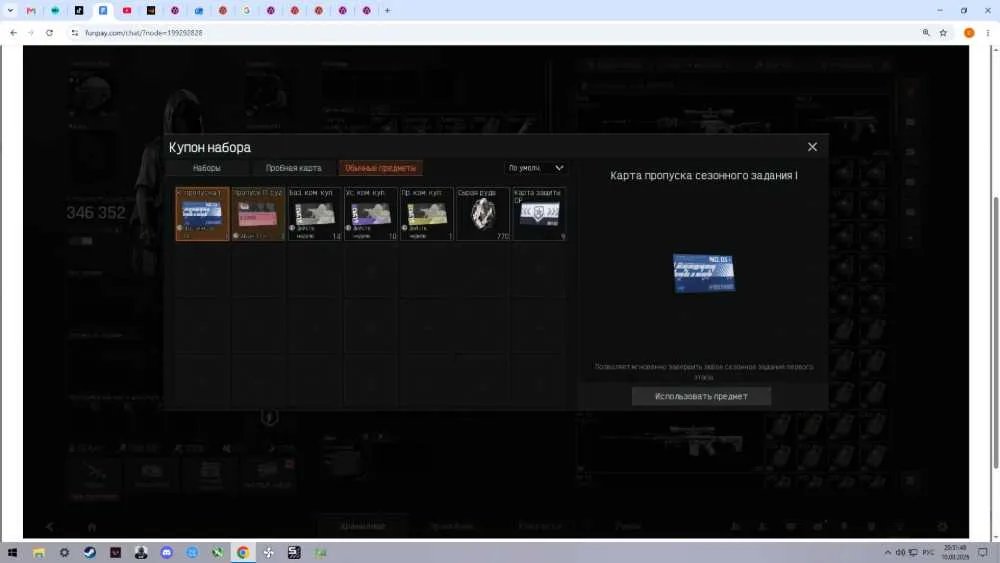Show hidden system tray icons
Viewport: 1000px width, 563px height.
888,553
